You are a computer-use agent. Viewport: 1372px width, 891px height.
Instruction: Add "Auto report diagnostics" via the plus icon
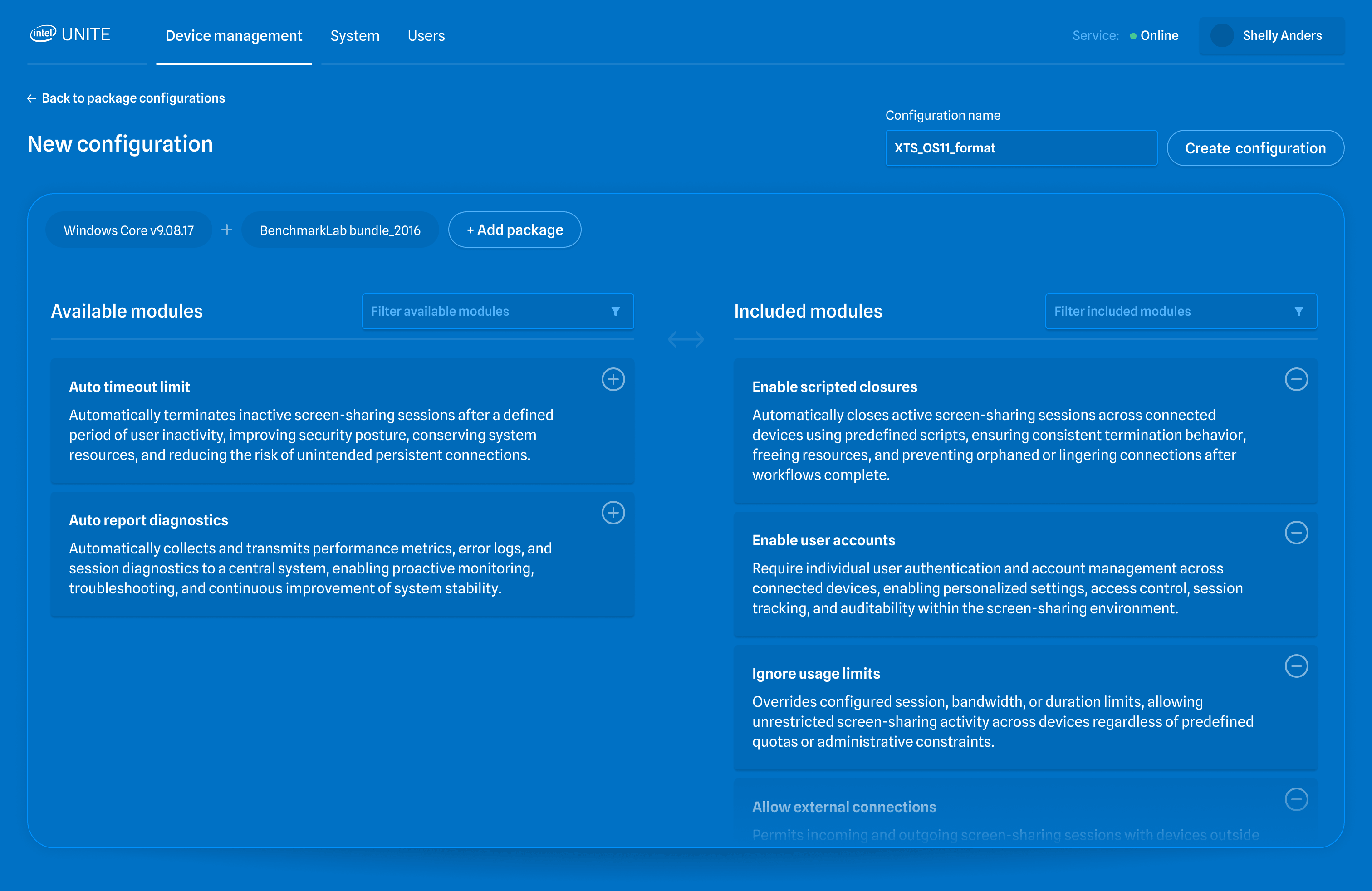click(613, 513)
